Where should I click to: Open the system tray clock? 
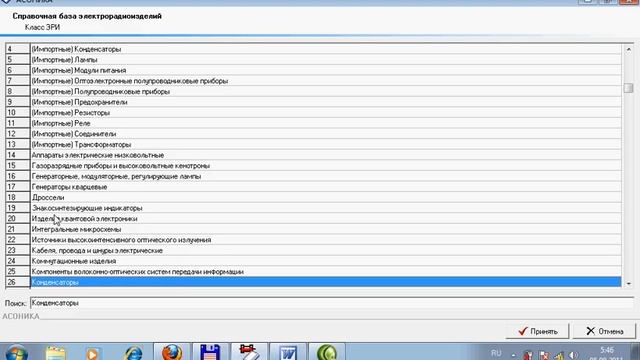[607, 354]
